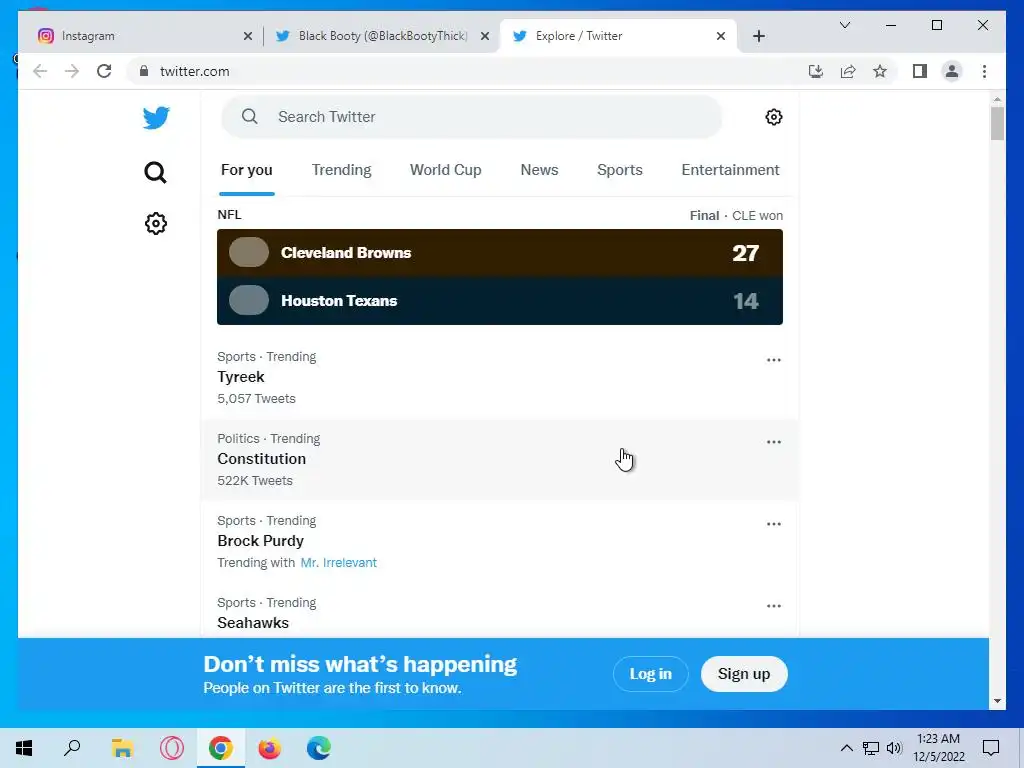Share this page from address bar
This screenshot has height=768, width=1024.
click(x=848, y=71)
